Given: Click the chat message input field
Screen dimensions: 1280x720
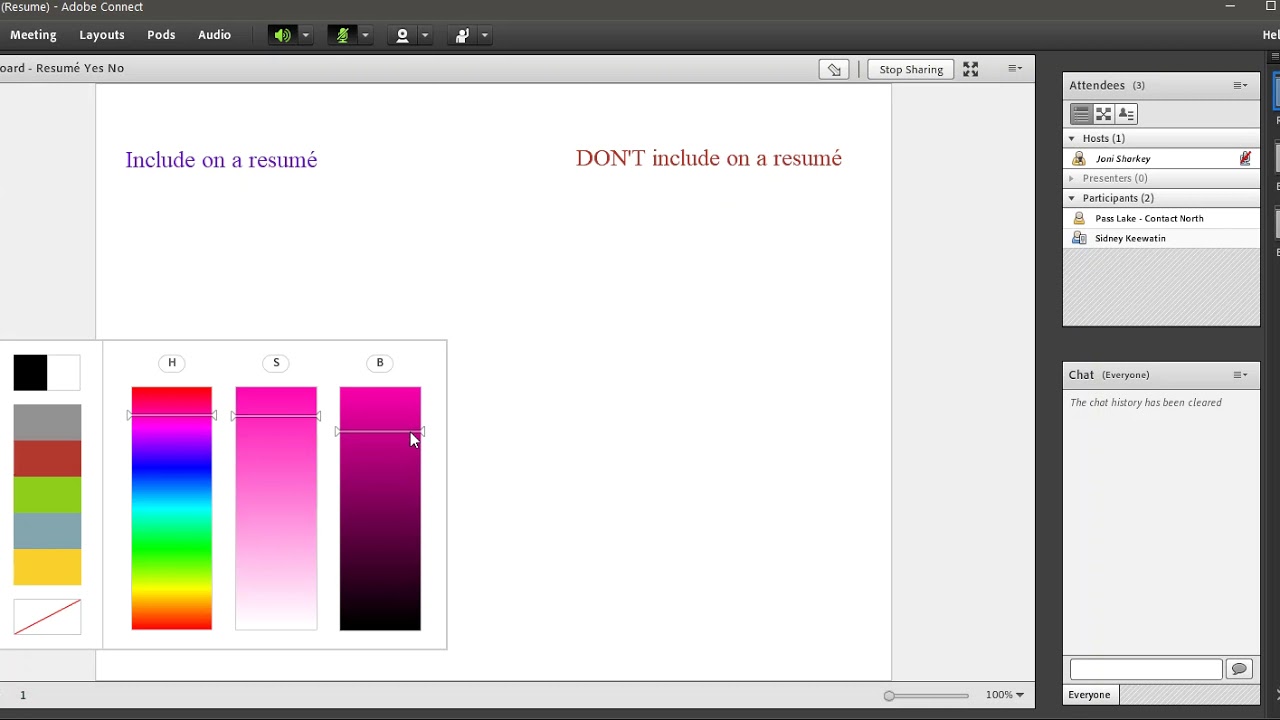Looking at the screenshot, I should [x=1145, y=669].
